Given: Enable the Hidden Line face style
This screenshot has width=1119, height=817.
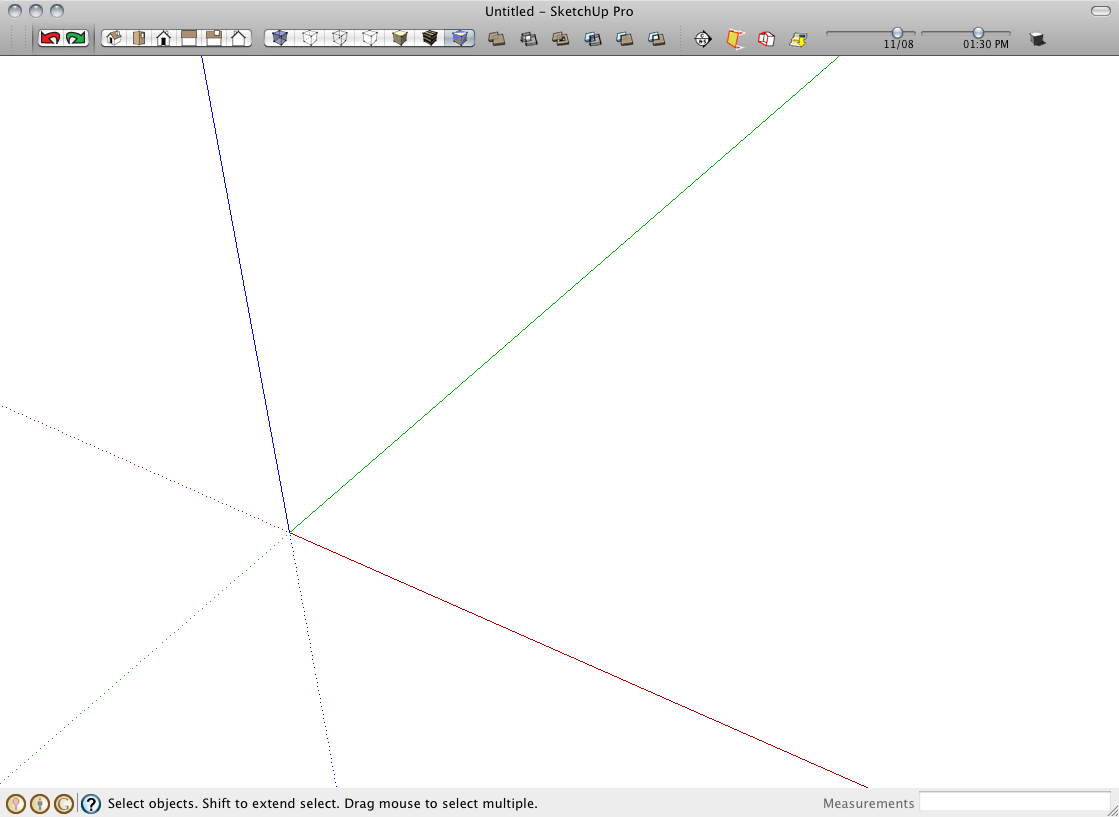Looking at the screenshot, I should (x=370, y=38).
